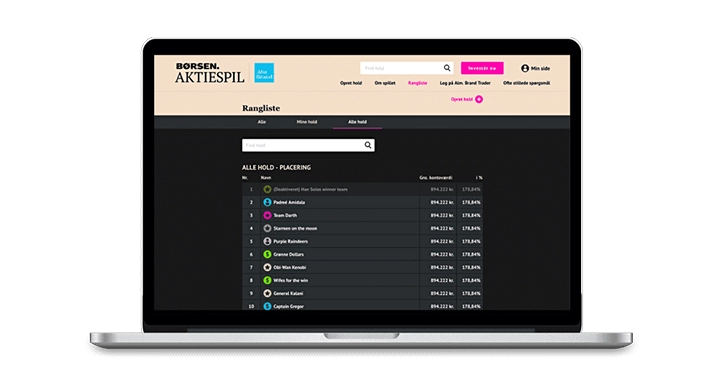720x382 pixels.
Task: Select the Alle hold tab
Action: pos(357,122)
